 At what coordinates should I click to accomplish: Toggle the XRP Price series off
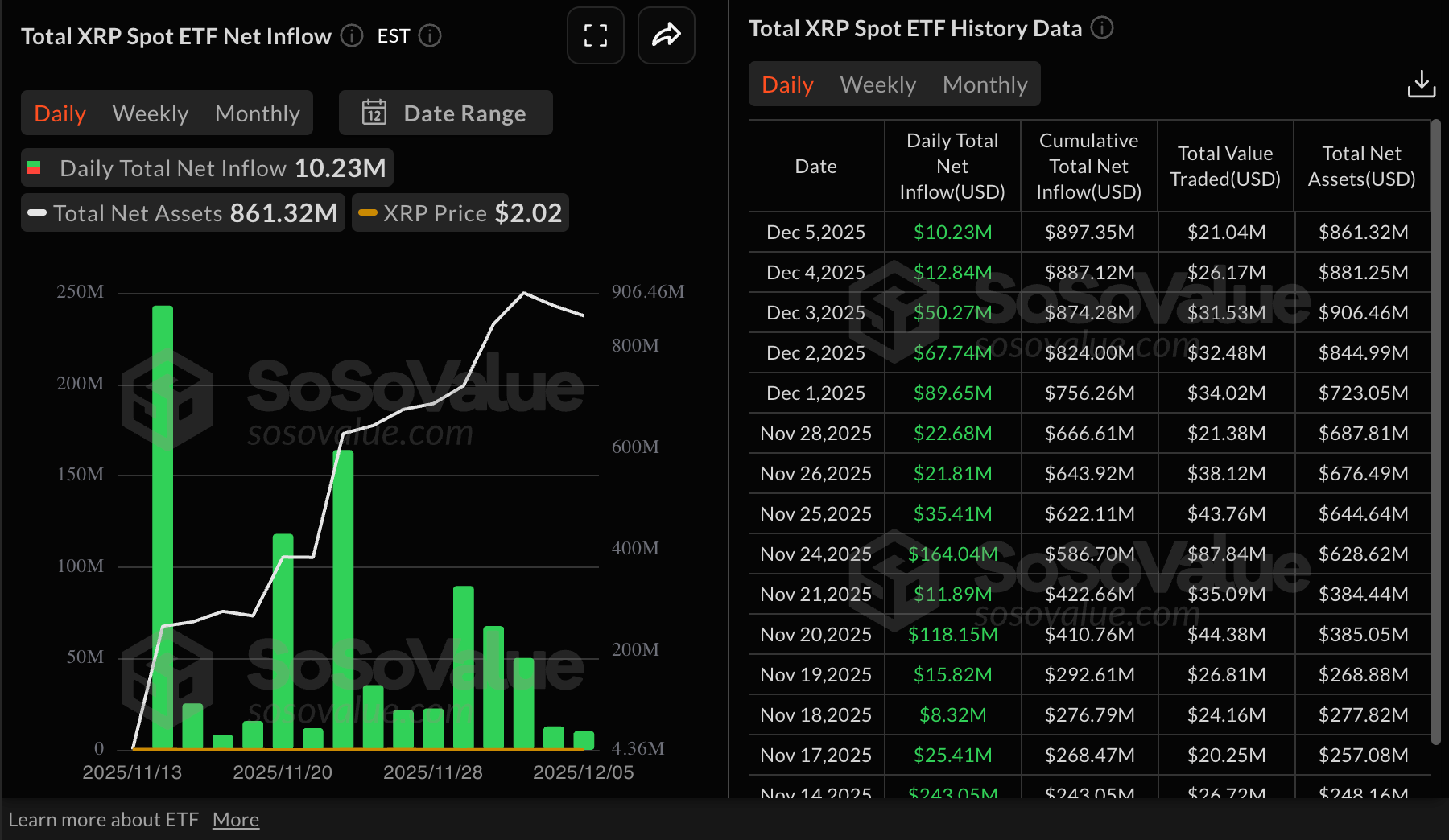[369, 212]
